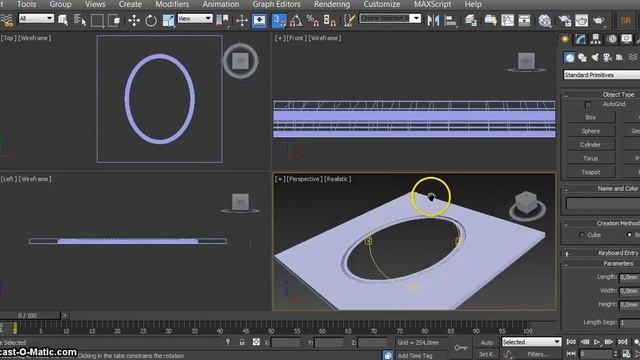Open the Render Setup icon
The image size is (640, 360).
564,20
